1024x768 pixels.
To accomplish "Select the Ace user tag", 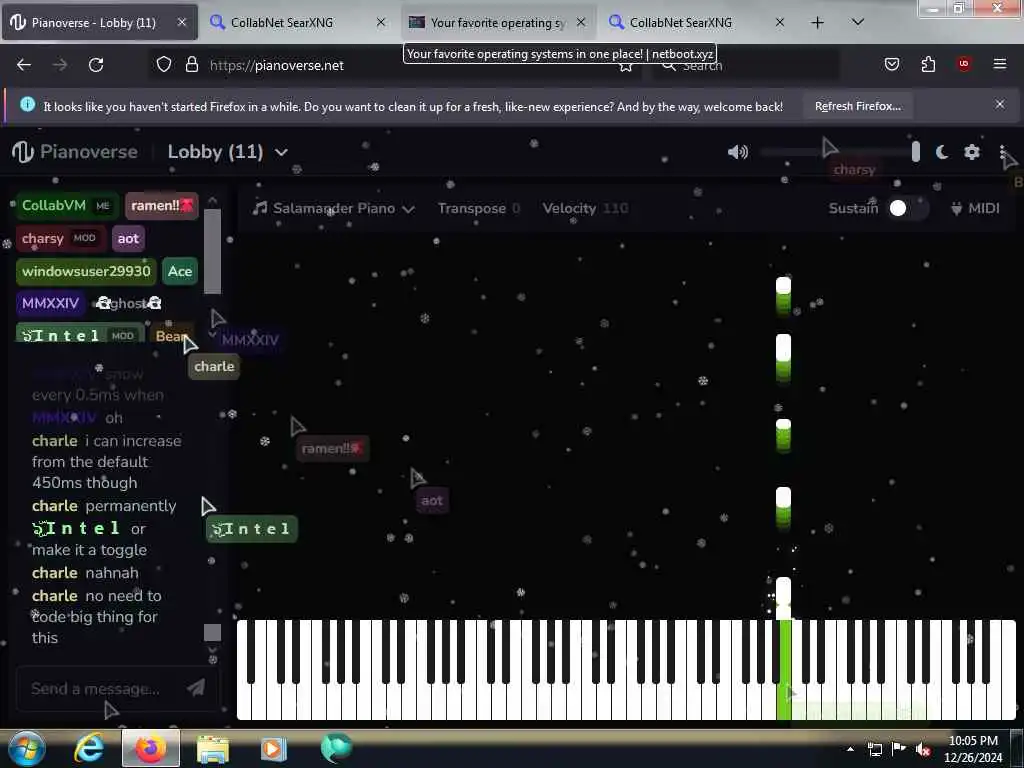I will [x=180, y=271].
